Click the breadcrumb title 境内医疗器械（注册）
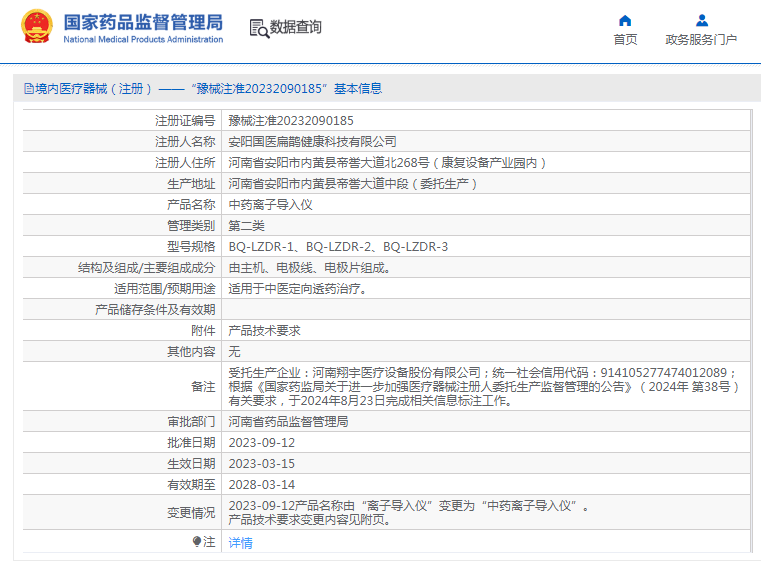 coord(93,89)
